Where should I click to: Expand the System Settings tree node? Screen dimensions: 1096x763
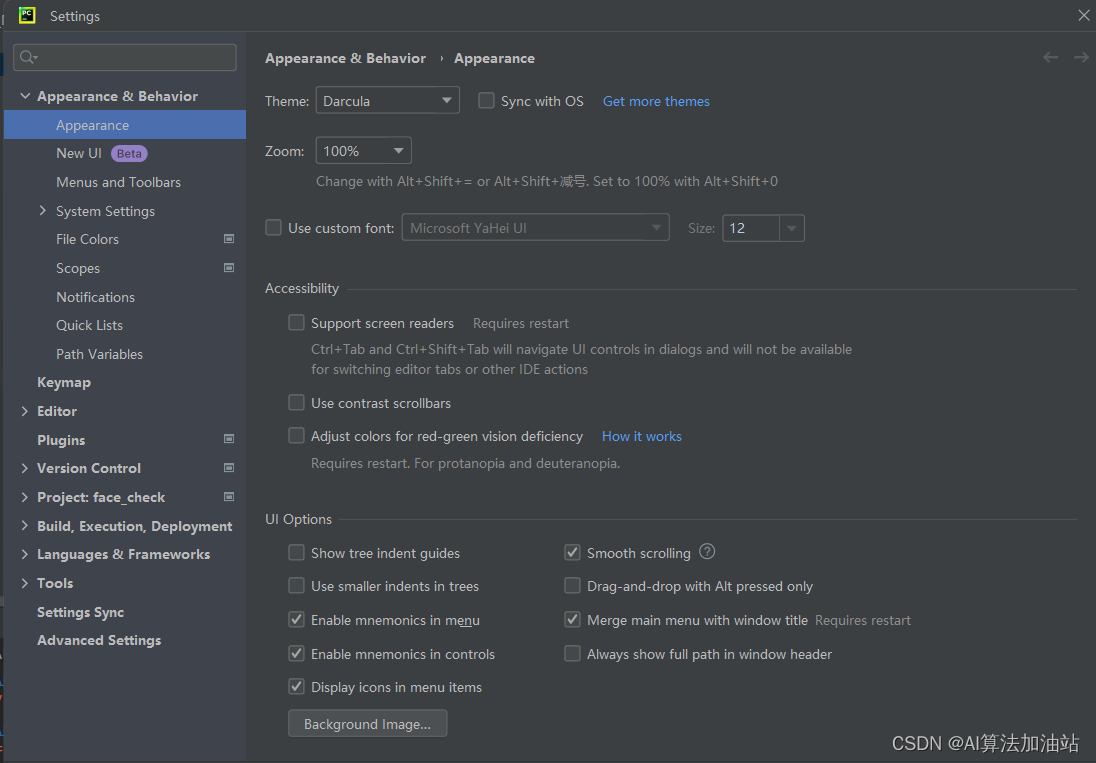tap(43, 210)
